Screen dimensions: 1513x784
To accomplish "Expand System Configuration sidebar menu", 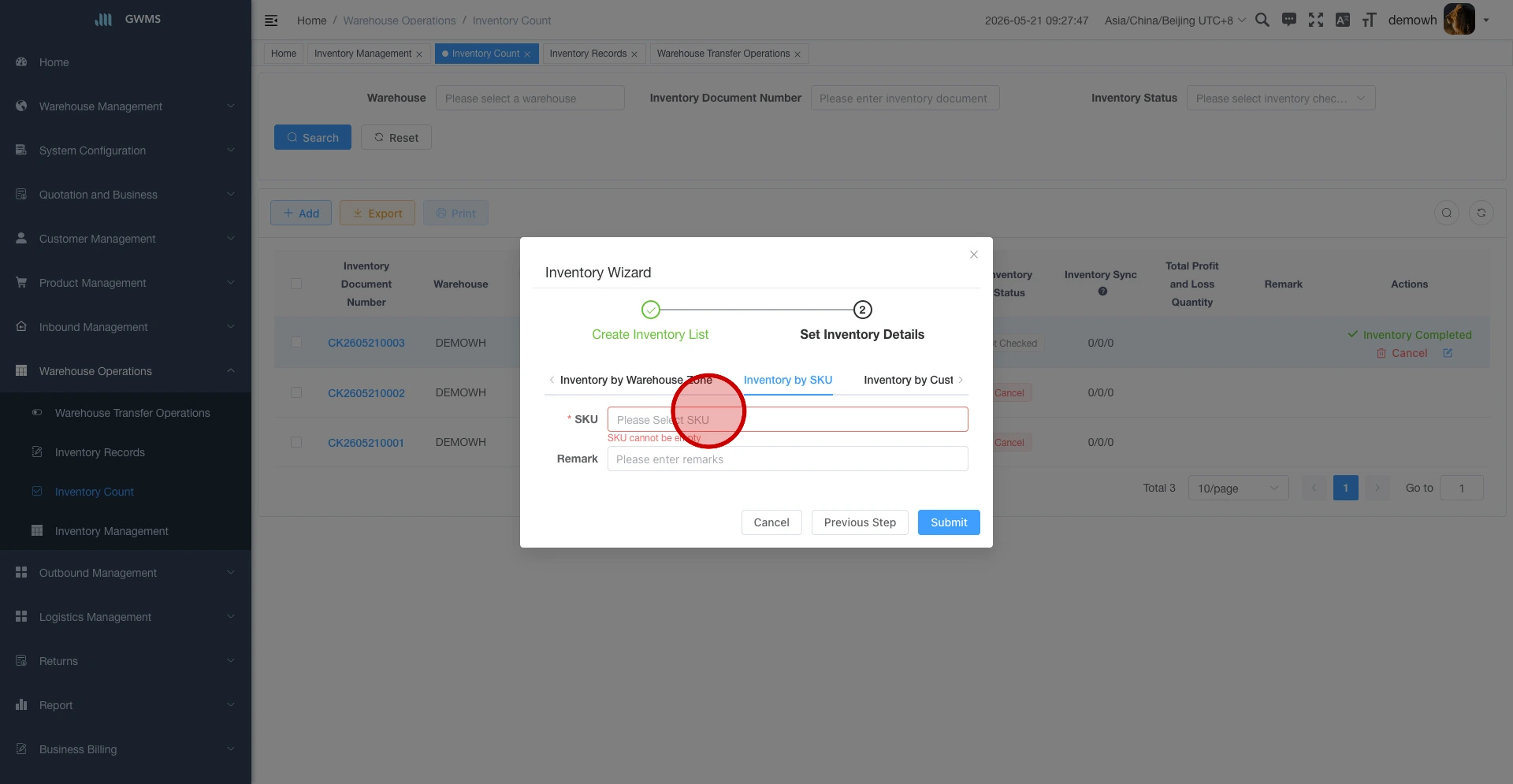I will tap(126, 150).
